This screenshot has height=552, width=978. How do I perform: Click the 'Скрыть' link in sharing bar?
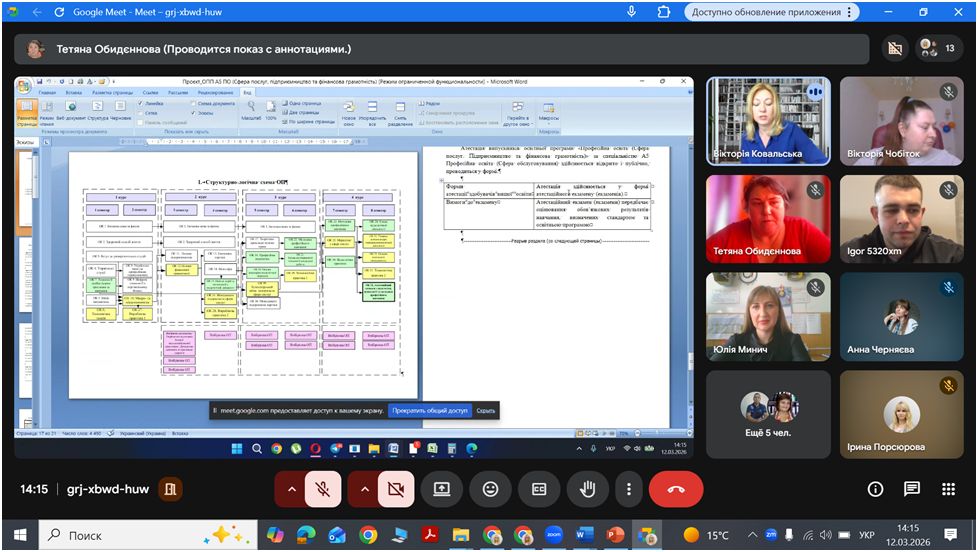pyautogui.click(x=485, y=410)
